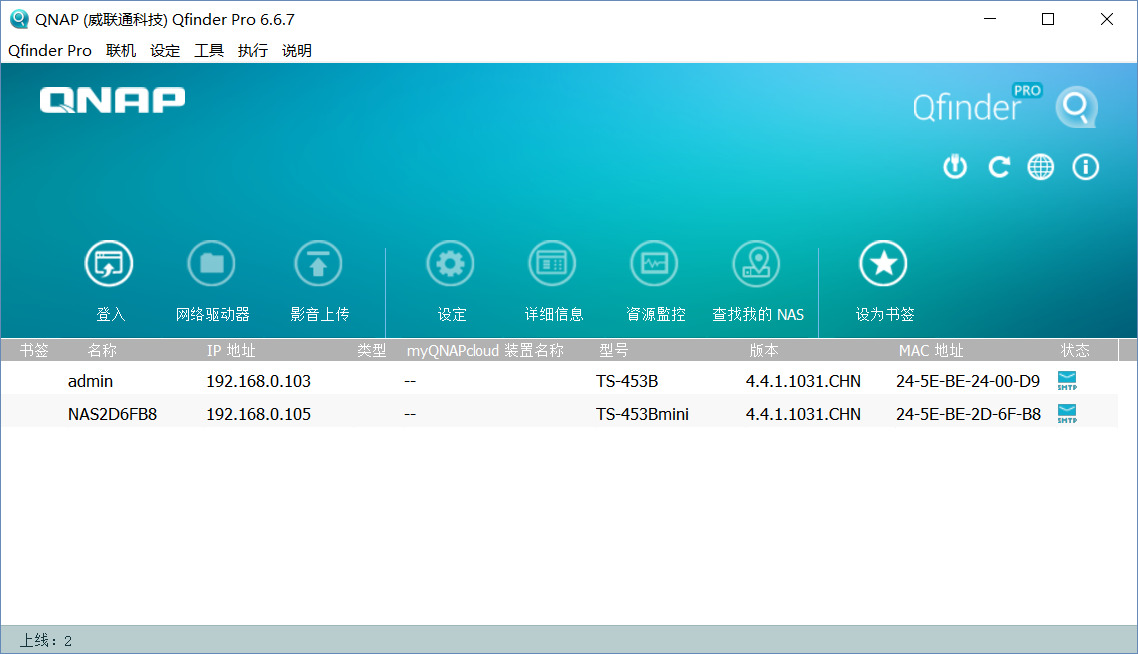Screen dimensions: 1138x654
Task: Select the admin device name
Action: pyautogui.click(x=90, y=381)
